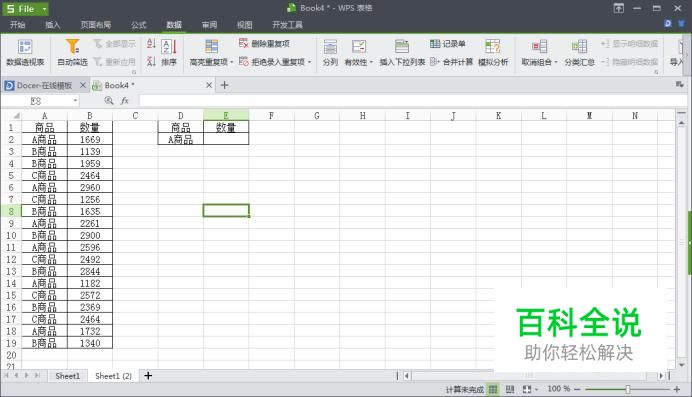Switch to the 页面布局 ribbon tab
The width and height of the screenshot is (692, 397).
[x=96, y=25]
